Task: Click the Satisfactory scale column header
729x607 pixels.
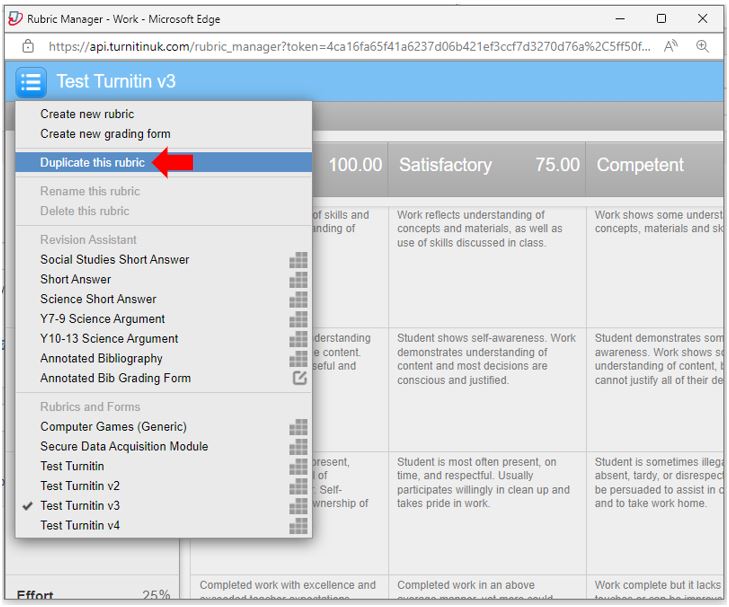Action: 445,165
